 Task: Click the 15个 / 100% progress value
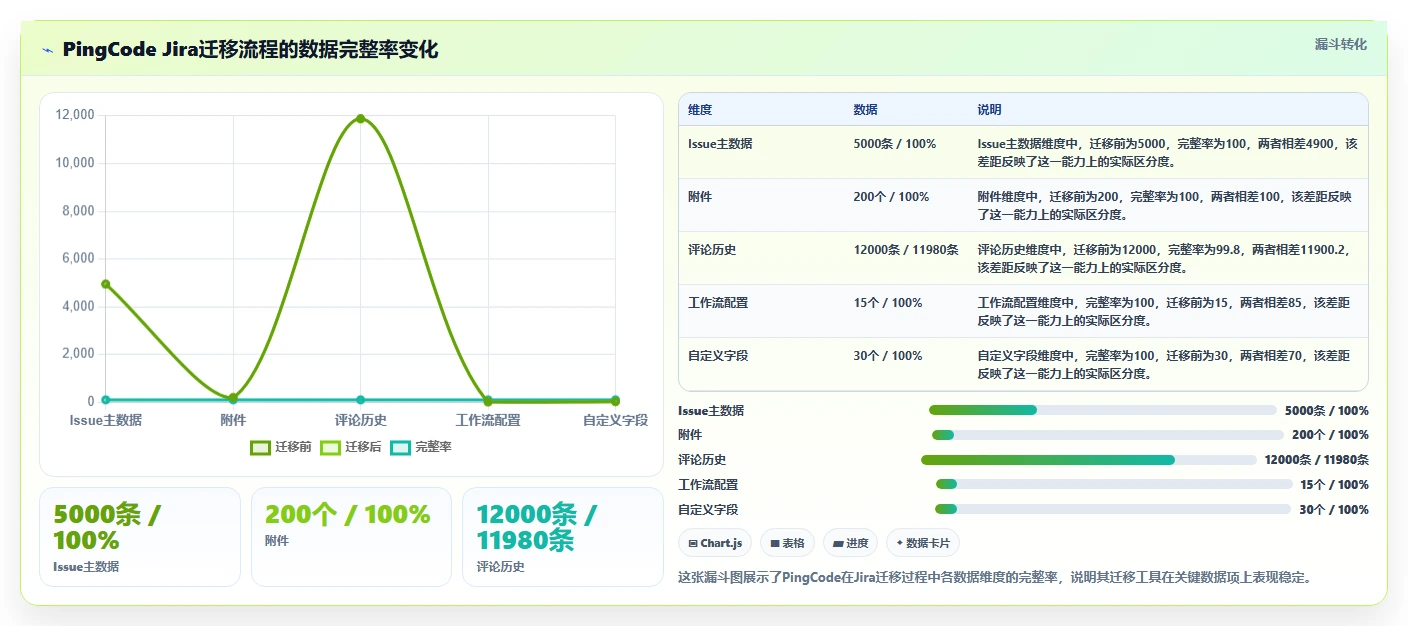[x=1334, y=485]
